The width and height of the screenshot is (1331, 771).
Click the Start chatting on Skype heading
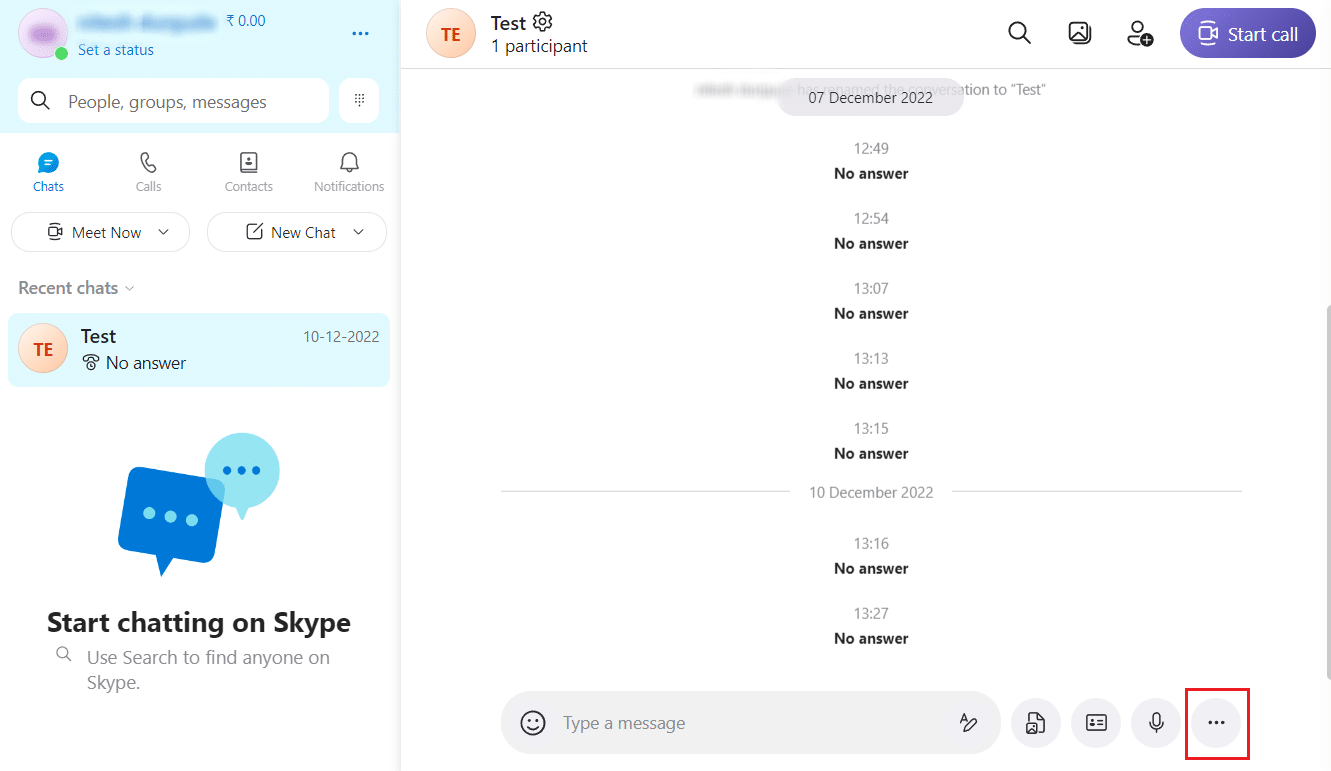pyautogui.click(x=199, y=622)
